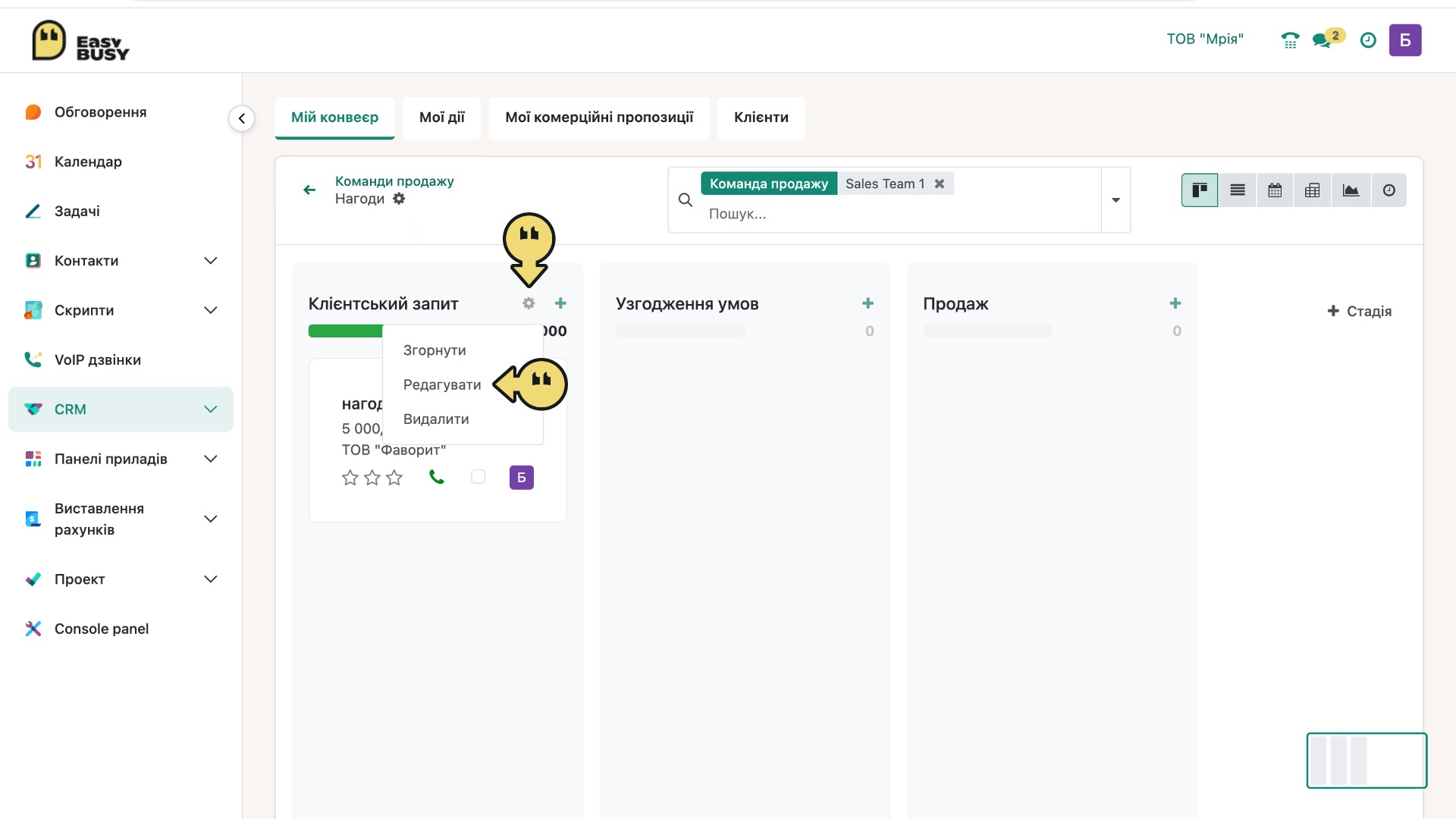Expand Панелі приладів chevron
This screenshot has width=1456, height=819.
tap(211, 459)
